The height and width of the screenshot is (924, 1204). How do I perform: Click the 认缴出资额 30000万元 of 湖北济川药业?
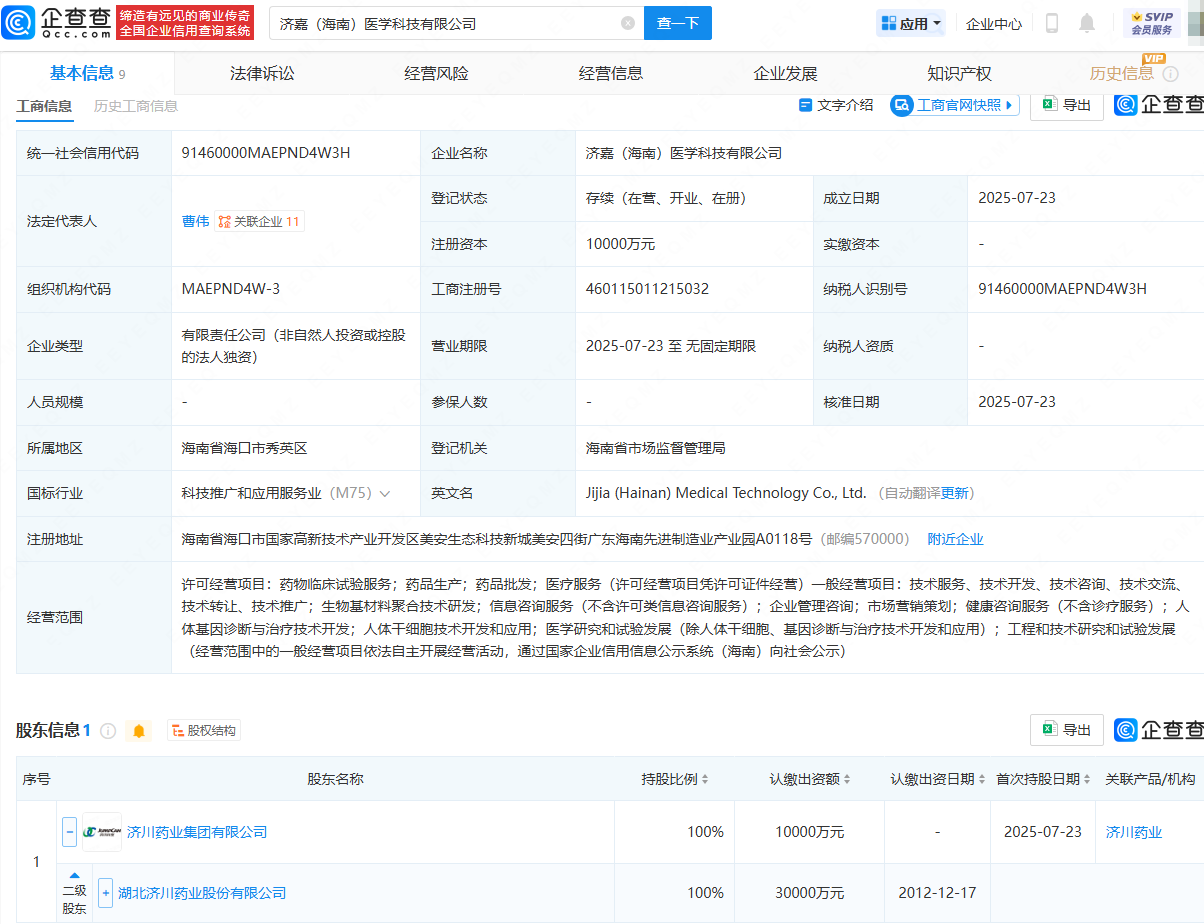(810, 893)
